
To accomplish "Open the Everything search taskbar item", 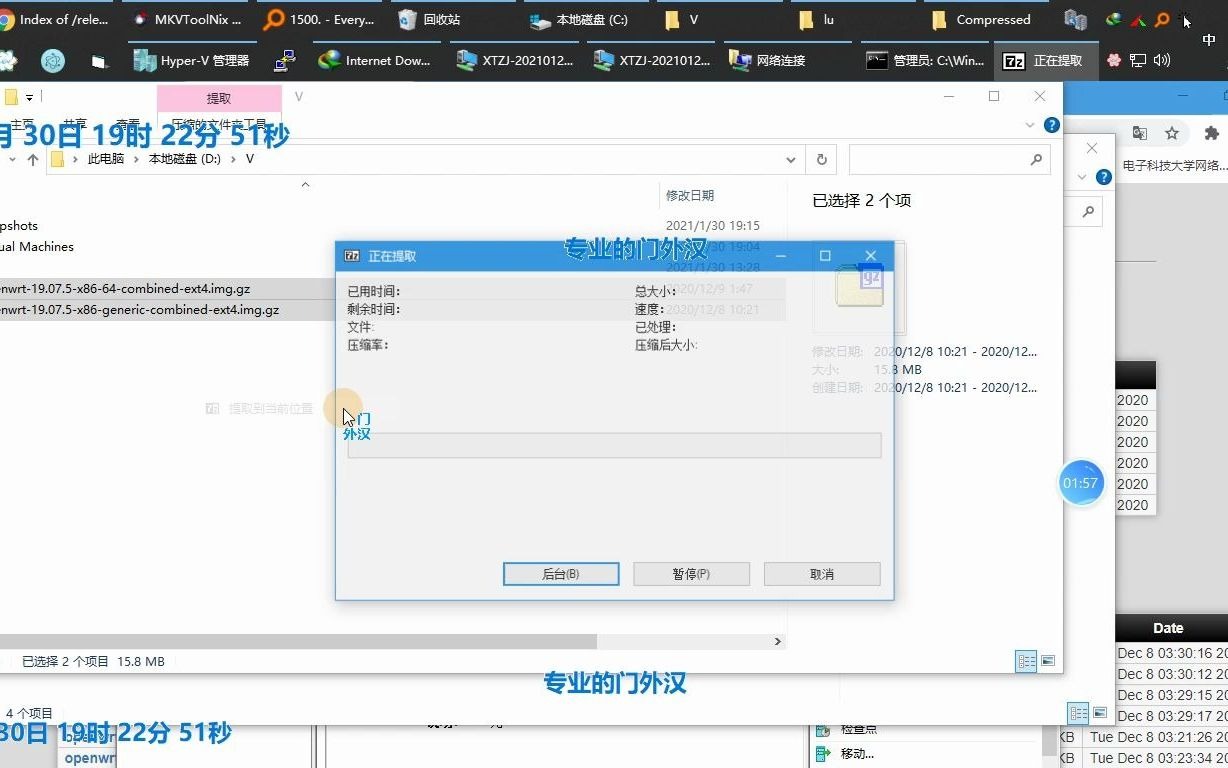I will pyautogui.click(x=320, y=19).
